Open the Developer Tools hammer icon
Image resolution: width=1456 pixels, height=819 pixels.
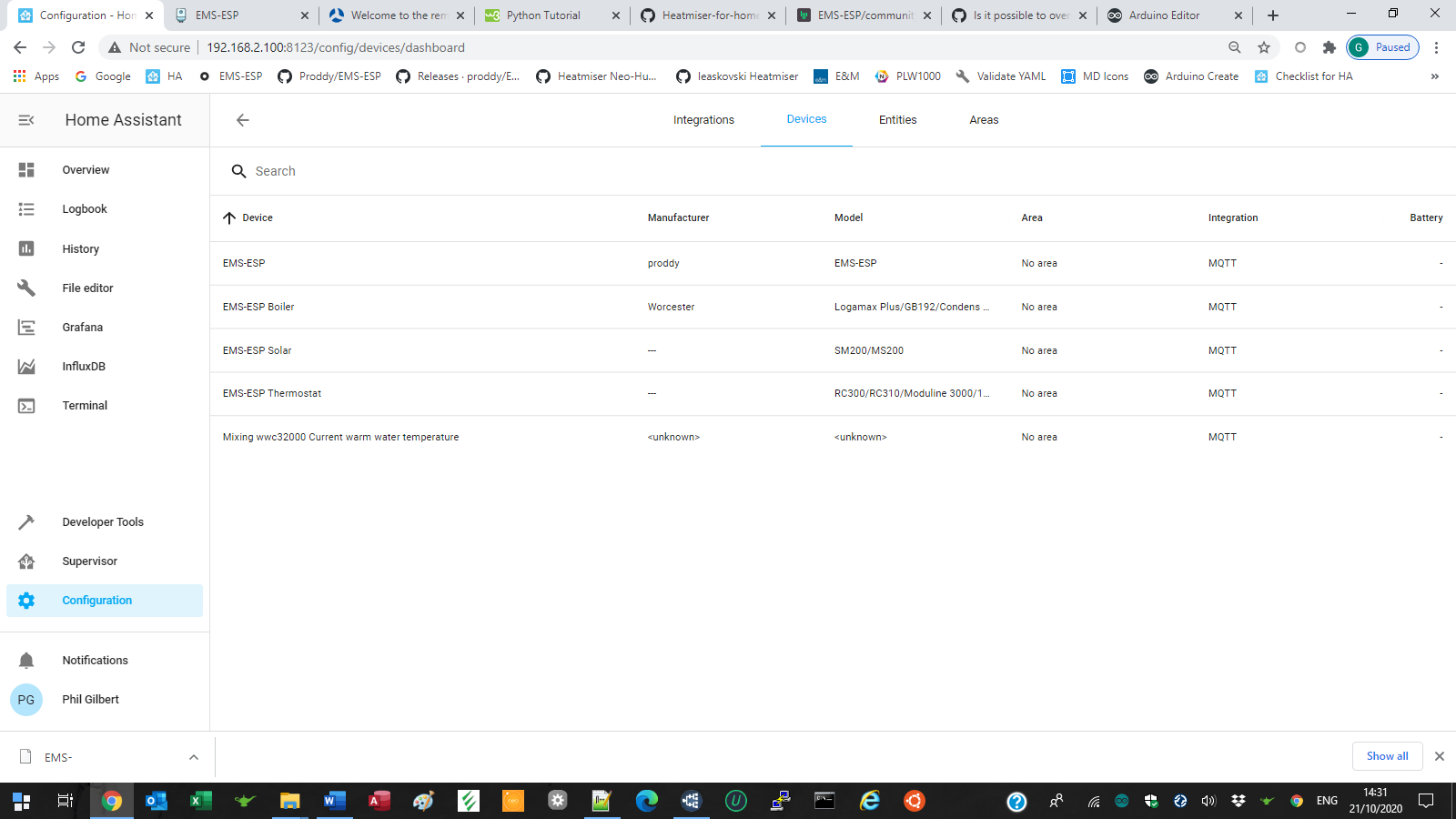click(26, 522)
